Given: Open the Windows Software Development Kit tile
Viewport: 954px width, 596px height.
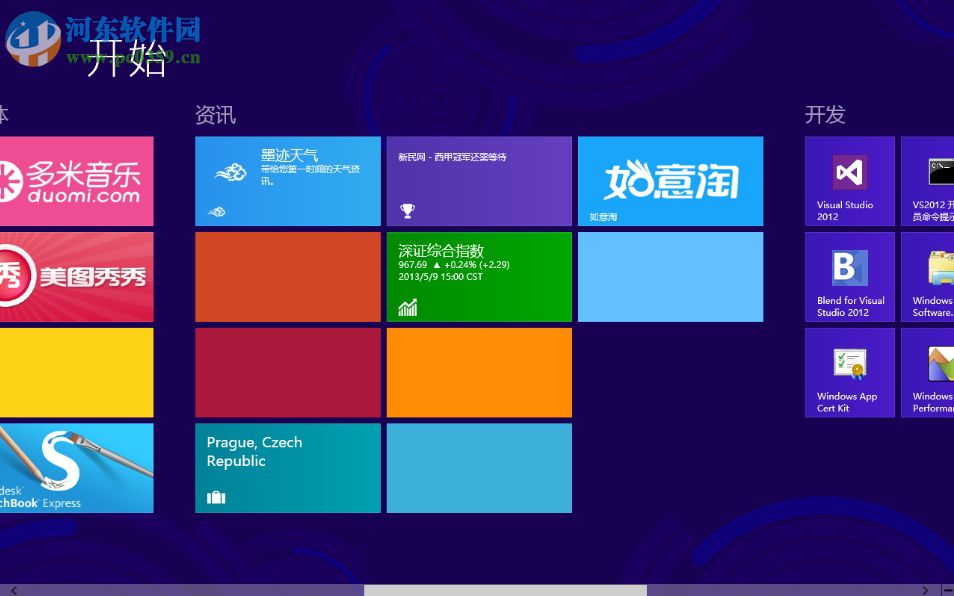Looking at the screenshot, I should 932,277.
